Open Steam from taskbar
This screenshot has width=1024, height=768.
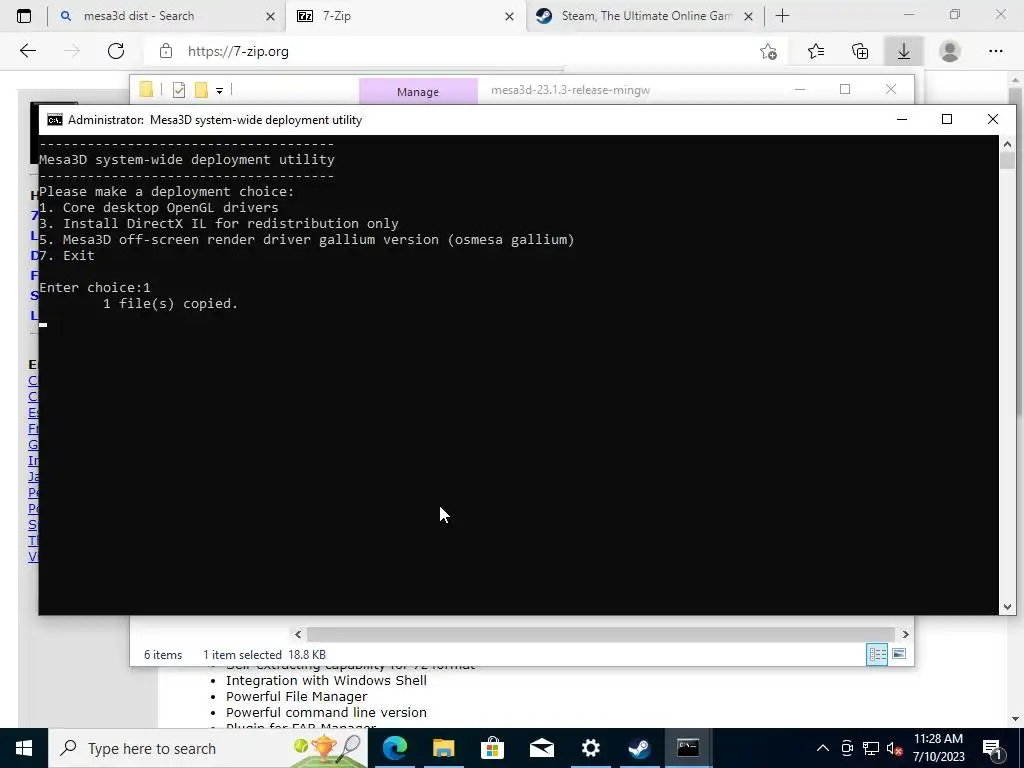coord(639,748)
